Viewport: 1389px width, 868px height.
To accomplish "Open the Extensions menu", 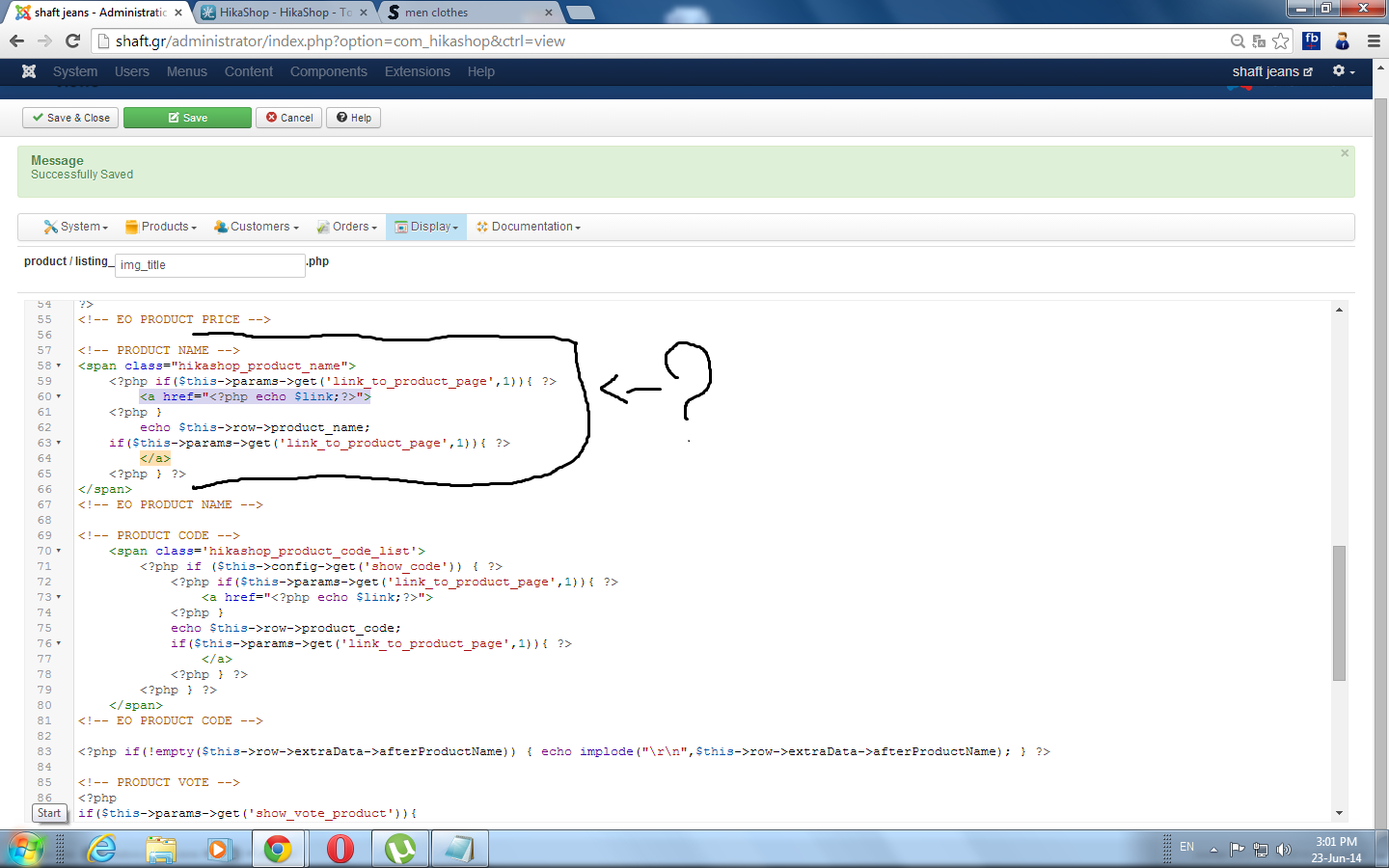I will [418, 71].
